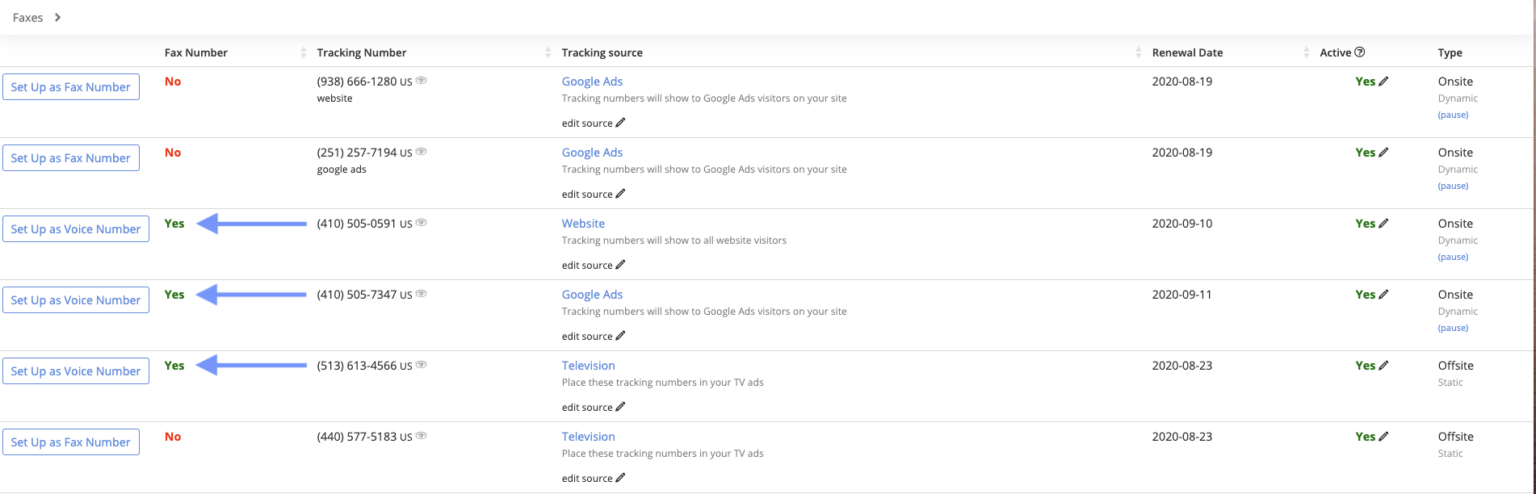
Task: Open Faxes breadcrumb item
Action: coord(28,17)
